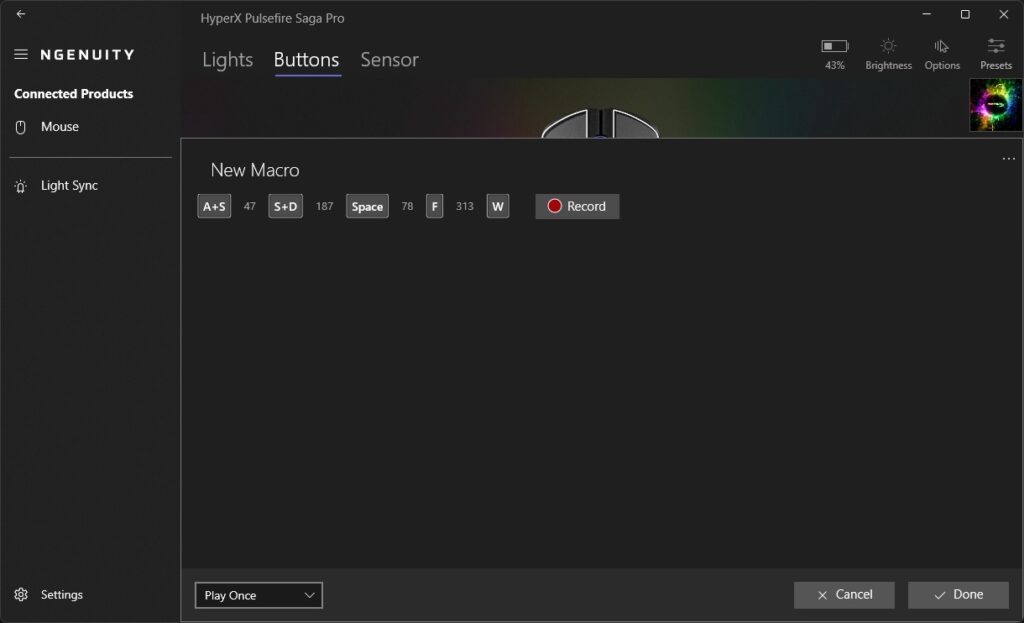Click the NGENUITY logo text
The image size is (1024, 623).
(88, 55)
